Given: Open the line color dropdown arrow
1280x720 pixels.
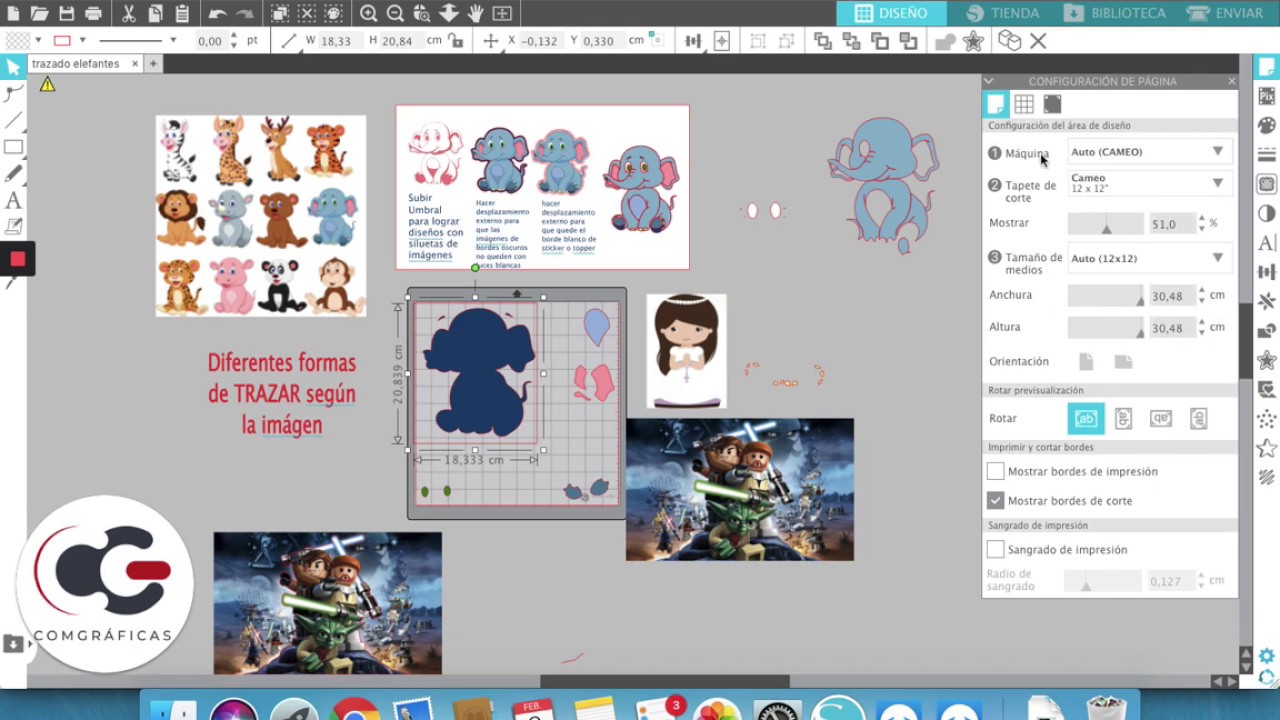Looking at the screenshot, I should pyautogui.click(x=83, y=41).
